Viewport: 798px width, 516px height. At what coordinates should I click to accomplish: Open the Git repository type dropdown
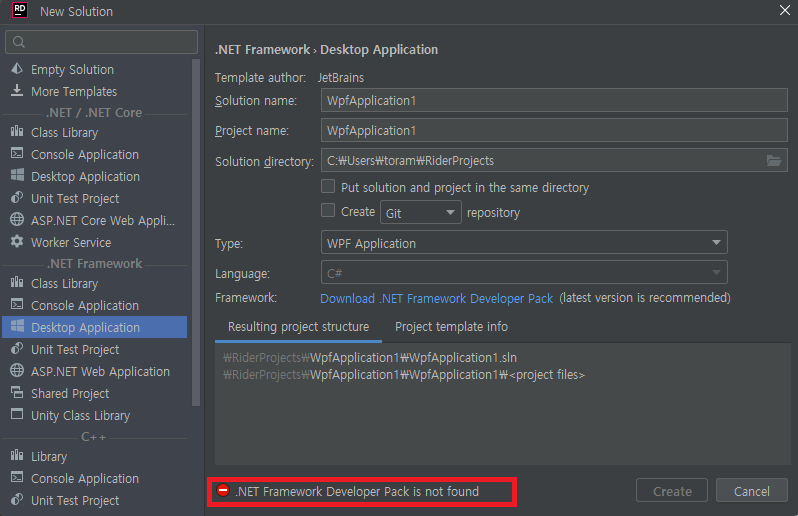[x=421, y=212]
